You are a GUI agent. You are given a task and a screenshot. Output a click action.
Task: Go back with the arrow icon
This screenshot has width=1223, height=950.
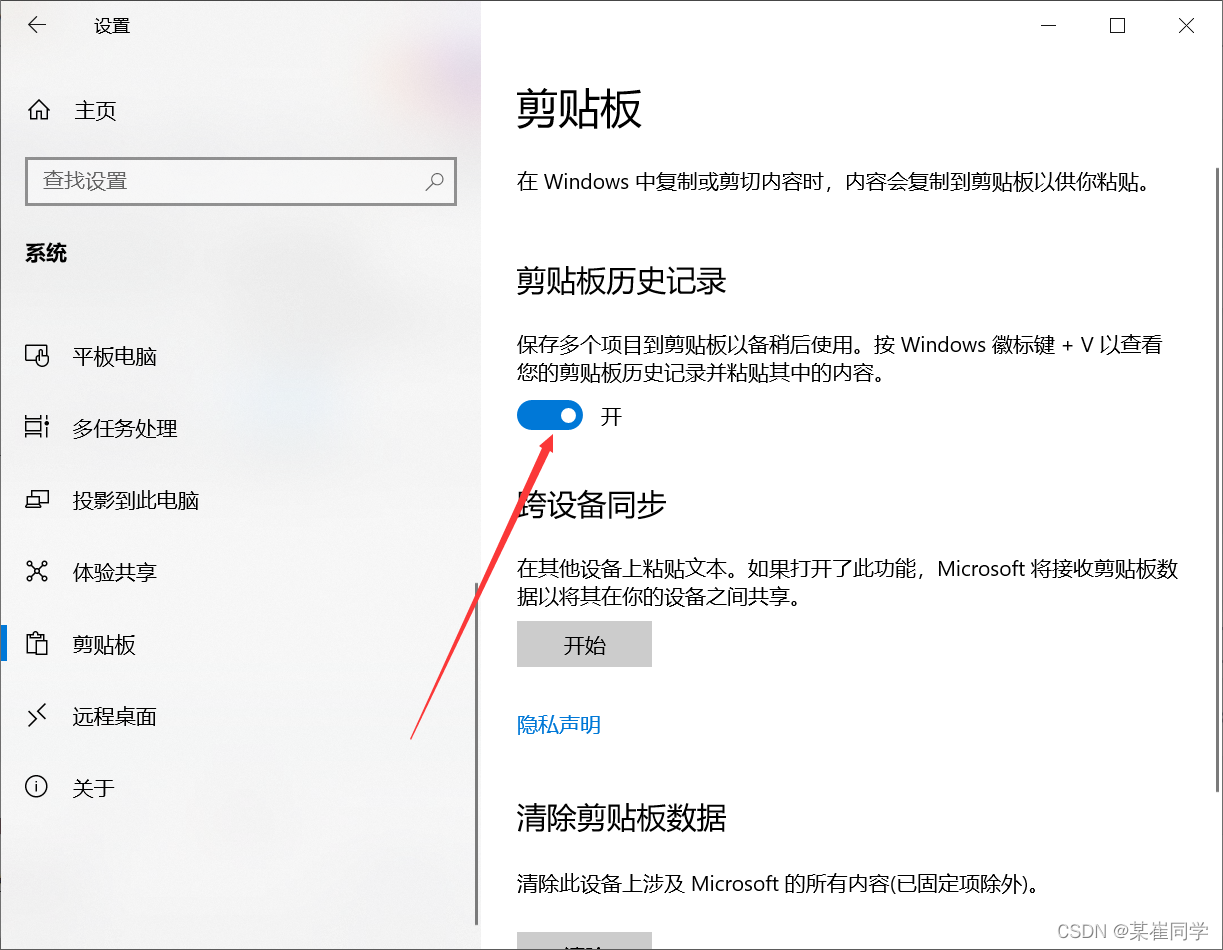pyautogui.click(x=37, y=26)
